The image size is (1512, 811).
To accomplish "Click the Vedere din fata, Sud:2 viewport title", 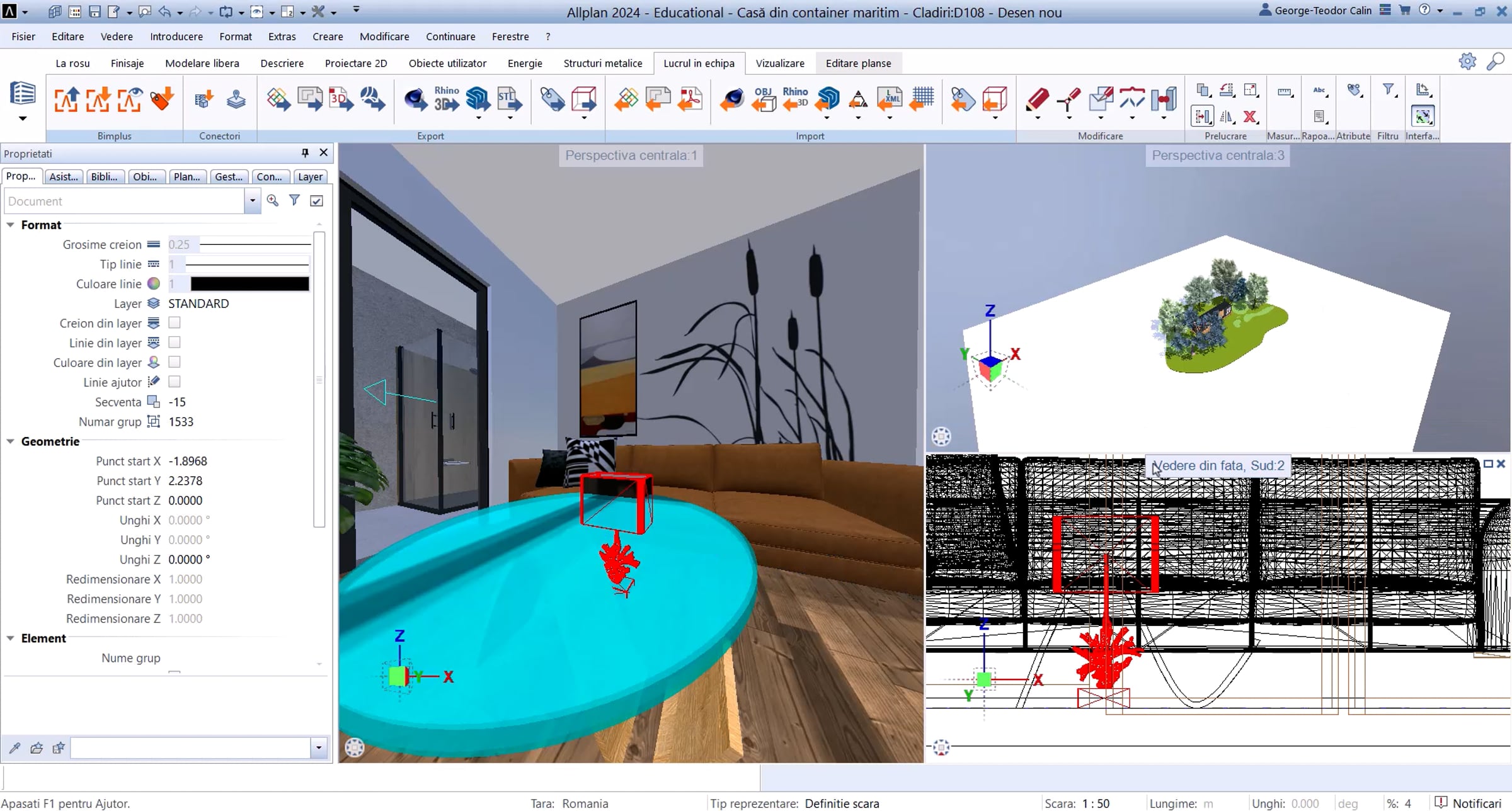I will [1218, 465].
